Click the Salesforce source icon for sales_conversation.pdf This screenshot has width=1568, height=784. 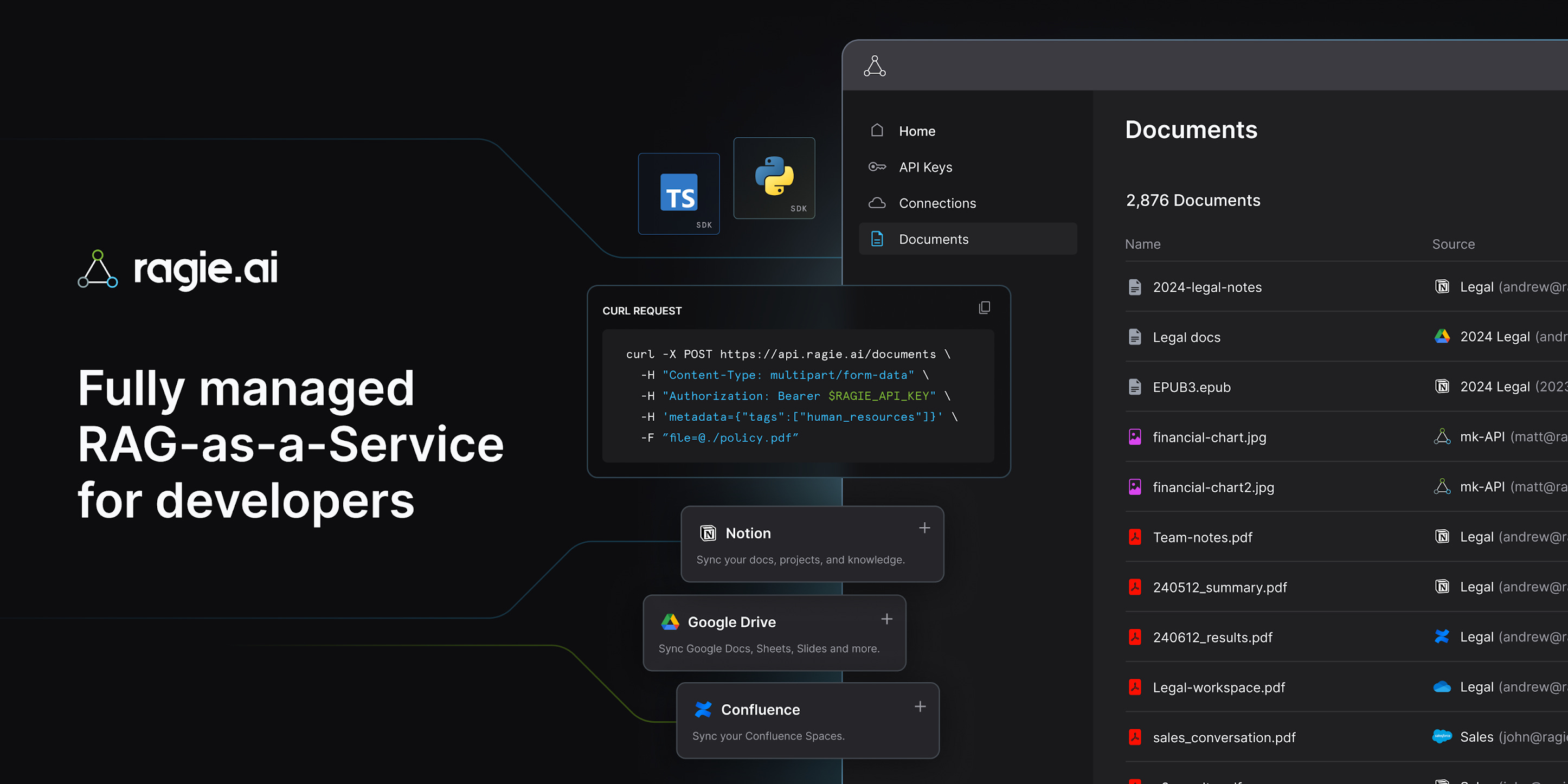click(1441, 736)
